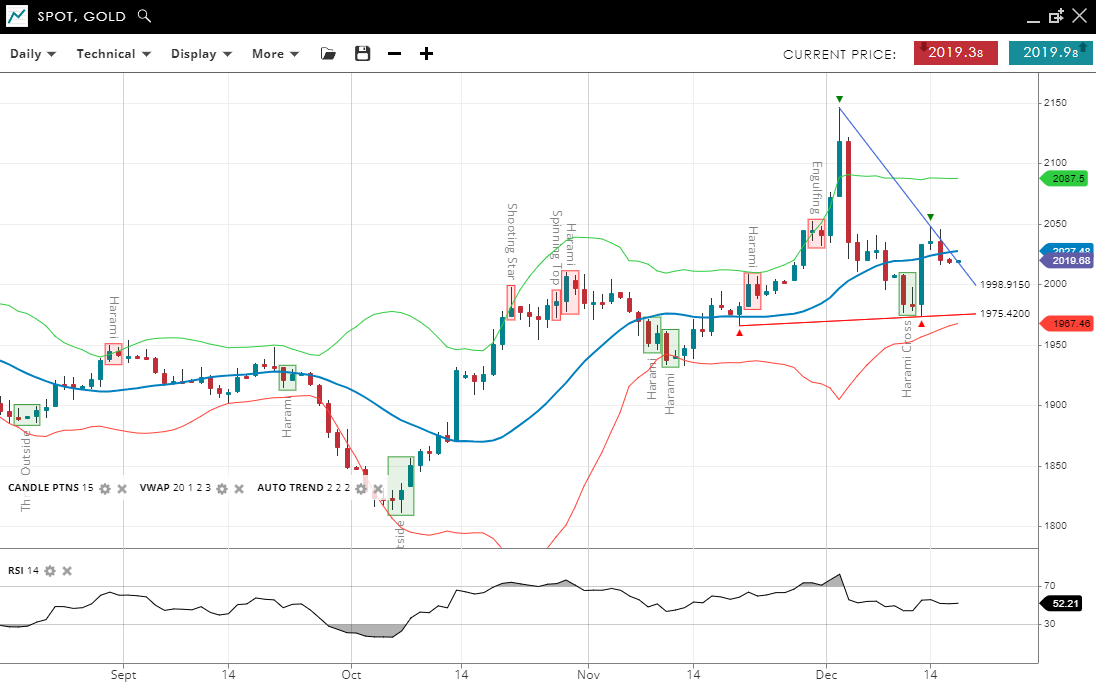Click the green 2087.5 price axis label

pos(1068,178)
